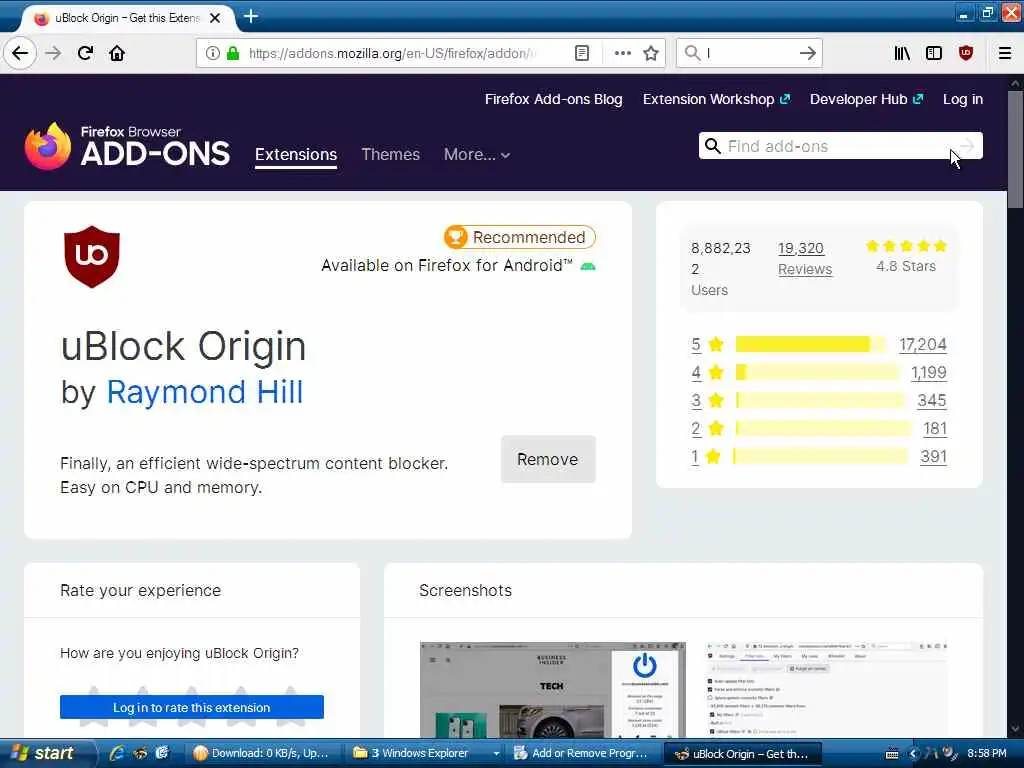Screen dimensions: 1024x768
Task: Open second screenshot thumbnail showing settings
Action: pos(826,690)
